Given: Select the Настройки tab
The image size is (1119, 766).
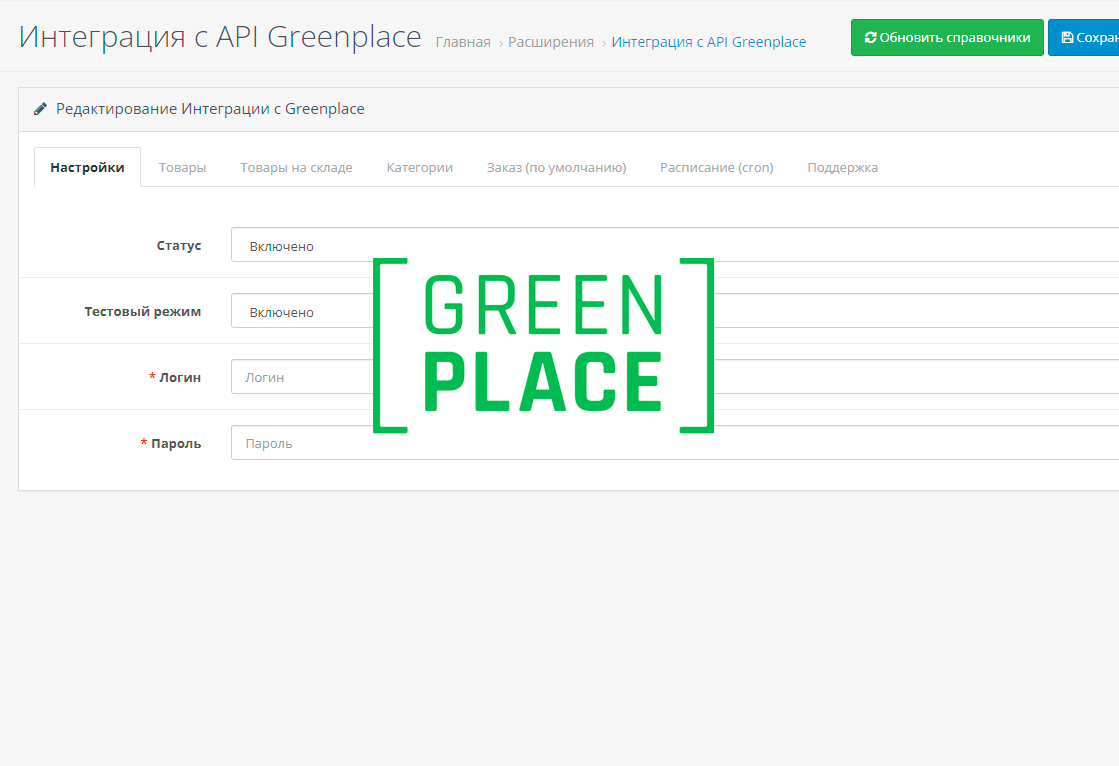Looking at the screenshot, I should tap(87, 167).
